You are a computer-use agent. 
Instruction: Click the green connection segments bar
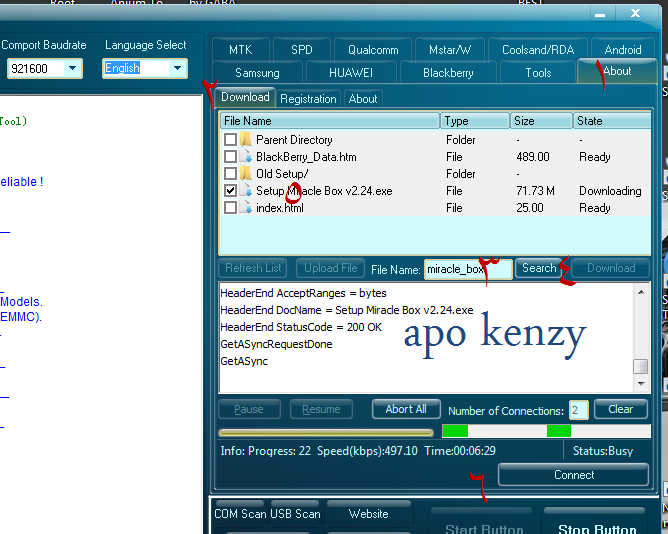(x=546, y=431)
